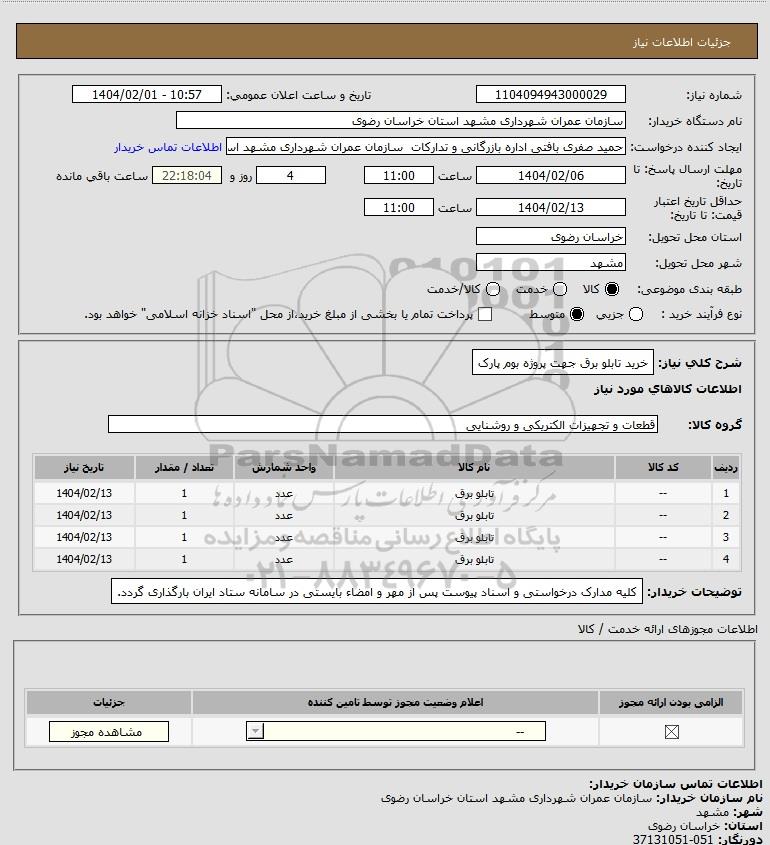Image resolution: width=770 pixels, height=845 pixels.
Task: Click the ردیف column header
Action: click(726, 467)
